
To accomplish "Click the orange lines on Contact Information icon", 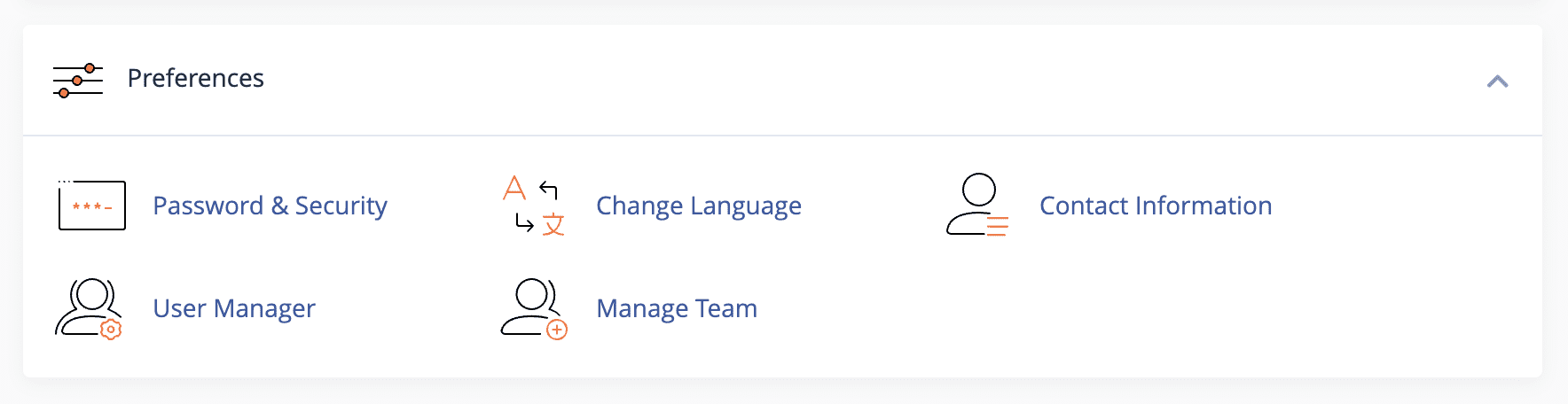I will (998, 227).
